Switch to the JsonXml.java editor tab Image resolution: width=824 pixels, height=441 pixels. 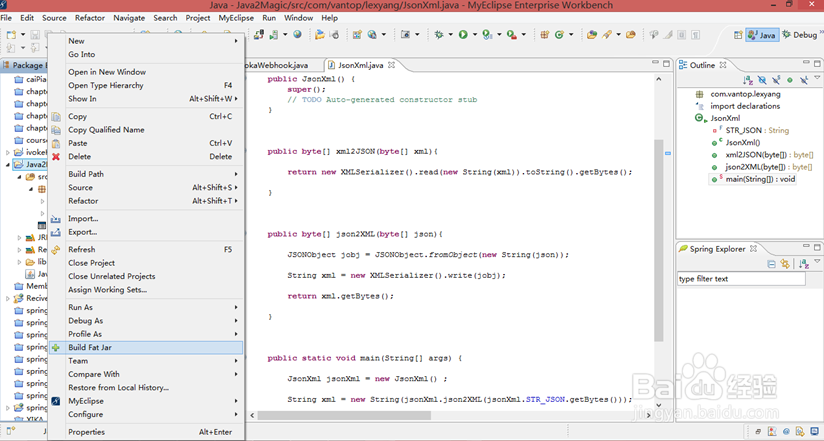click(360, 65)
